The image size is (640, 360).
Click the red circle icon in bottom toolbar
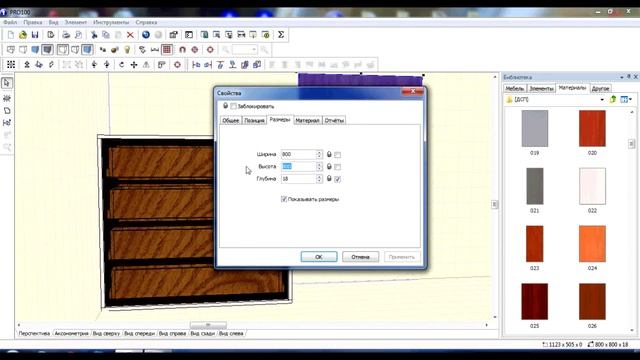click(177, 64)
